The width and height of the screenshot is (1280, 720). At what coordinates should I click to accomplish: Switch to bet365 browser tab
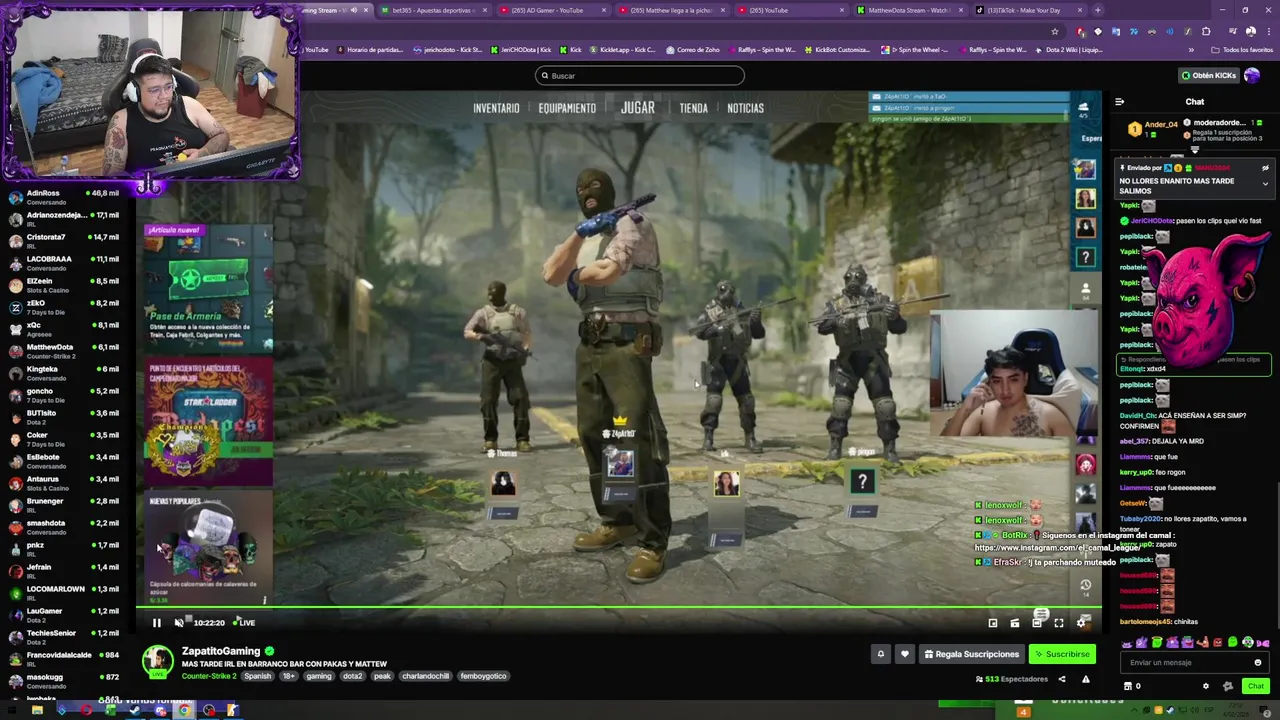[434, 10]
